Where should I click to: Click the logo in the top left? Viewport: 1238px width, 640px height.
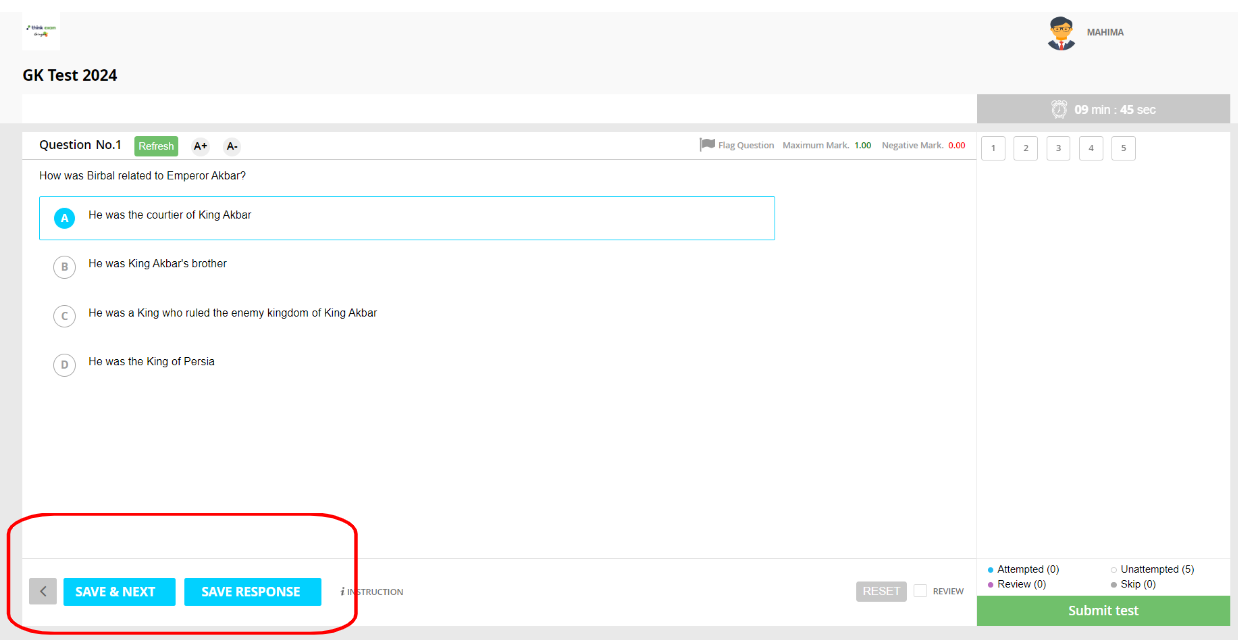coord(41,32)
